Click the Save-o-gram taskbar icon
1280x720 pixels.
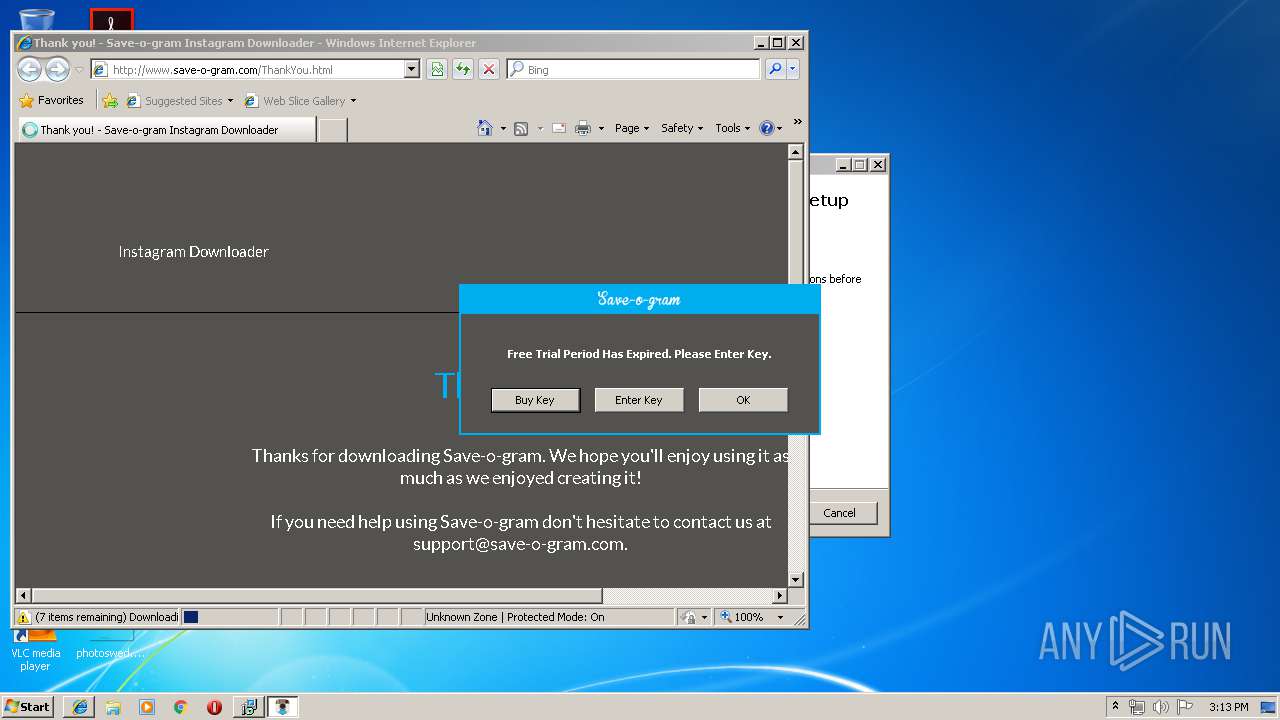pos(283,707)
